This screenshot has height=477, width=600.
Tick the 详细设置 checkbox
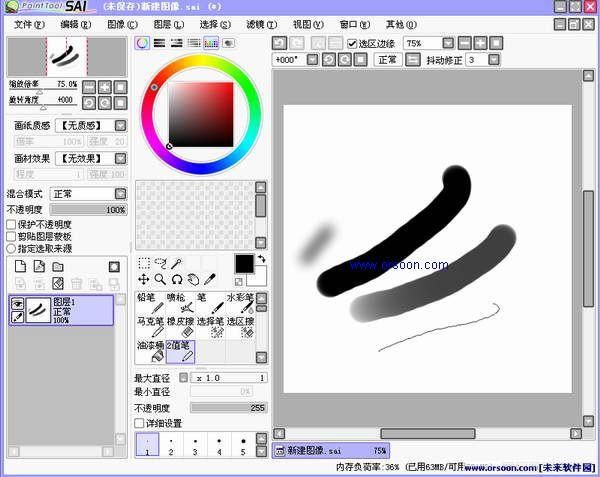(140, 423)
